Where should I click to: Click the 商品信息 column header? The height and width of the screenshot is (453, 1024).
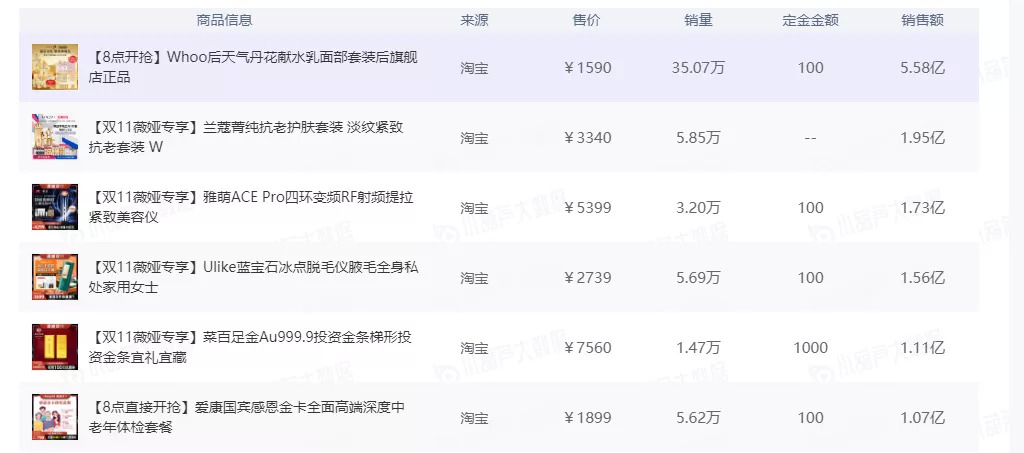[x=225, y=20]
